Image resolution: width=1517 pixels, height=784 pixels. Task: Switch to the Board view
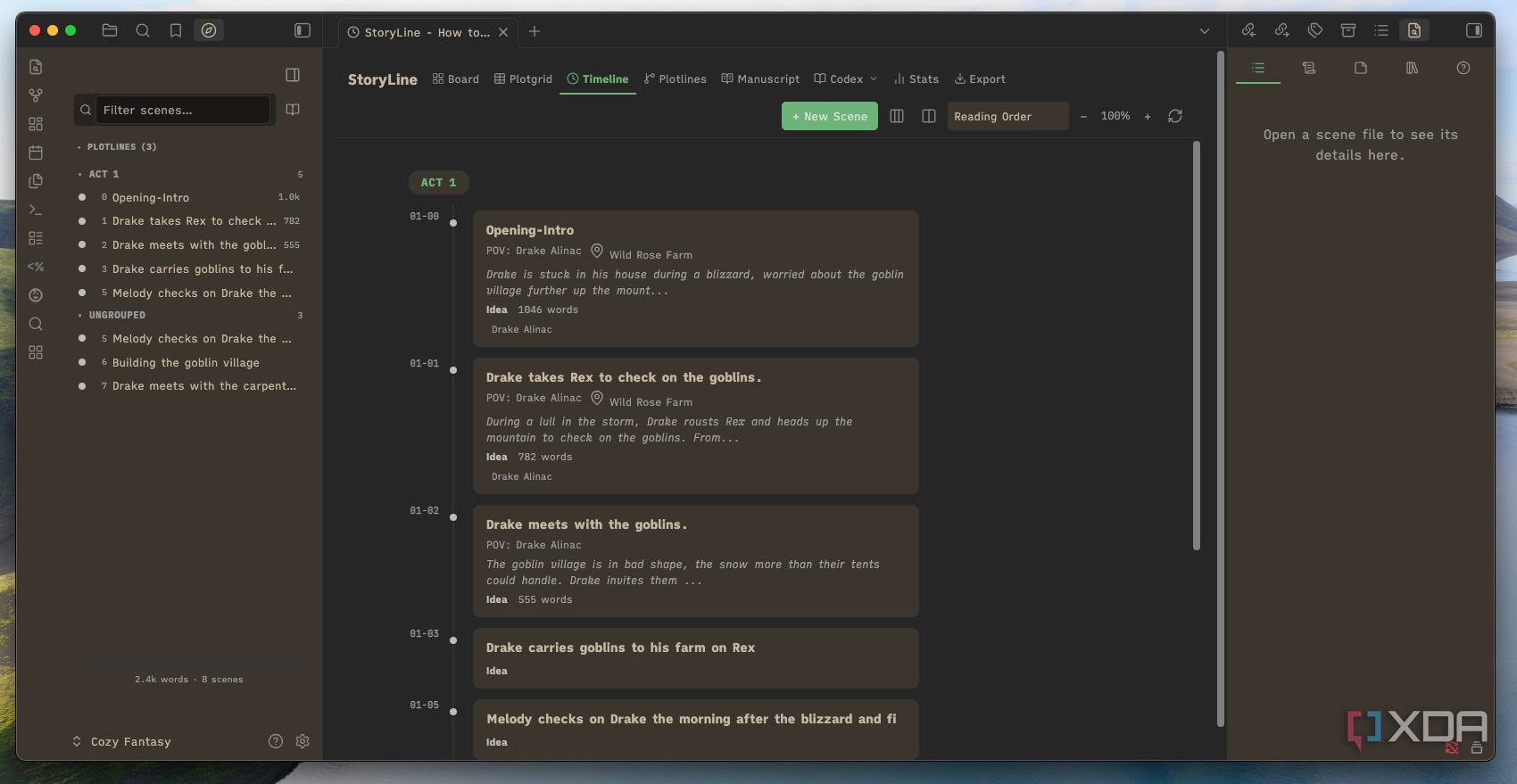click(x=456, y=79)
